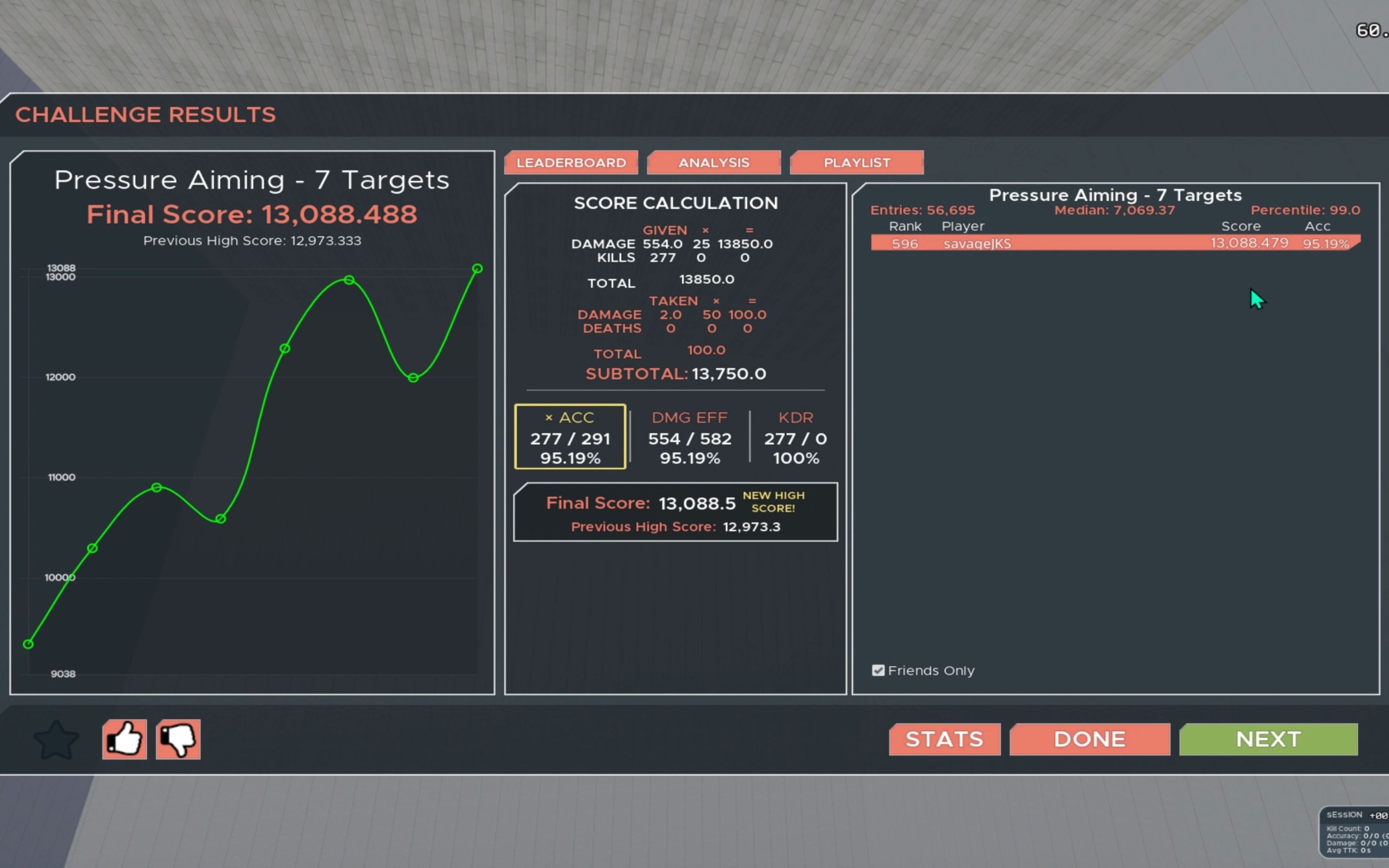This screenshot has width=1389, height=868.
Task: Click 'Previous High Score: 12,973.333' text
Action: pyautogui.click(x=252, y=241)
